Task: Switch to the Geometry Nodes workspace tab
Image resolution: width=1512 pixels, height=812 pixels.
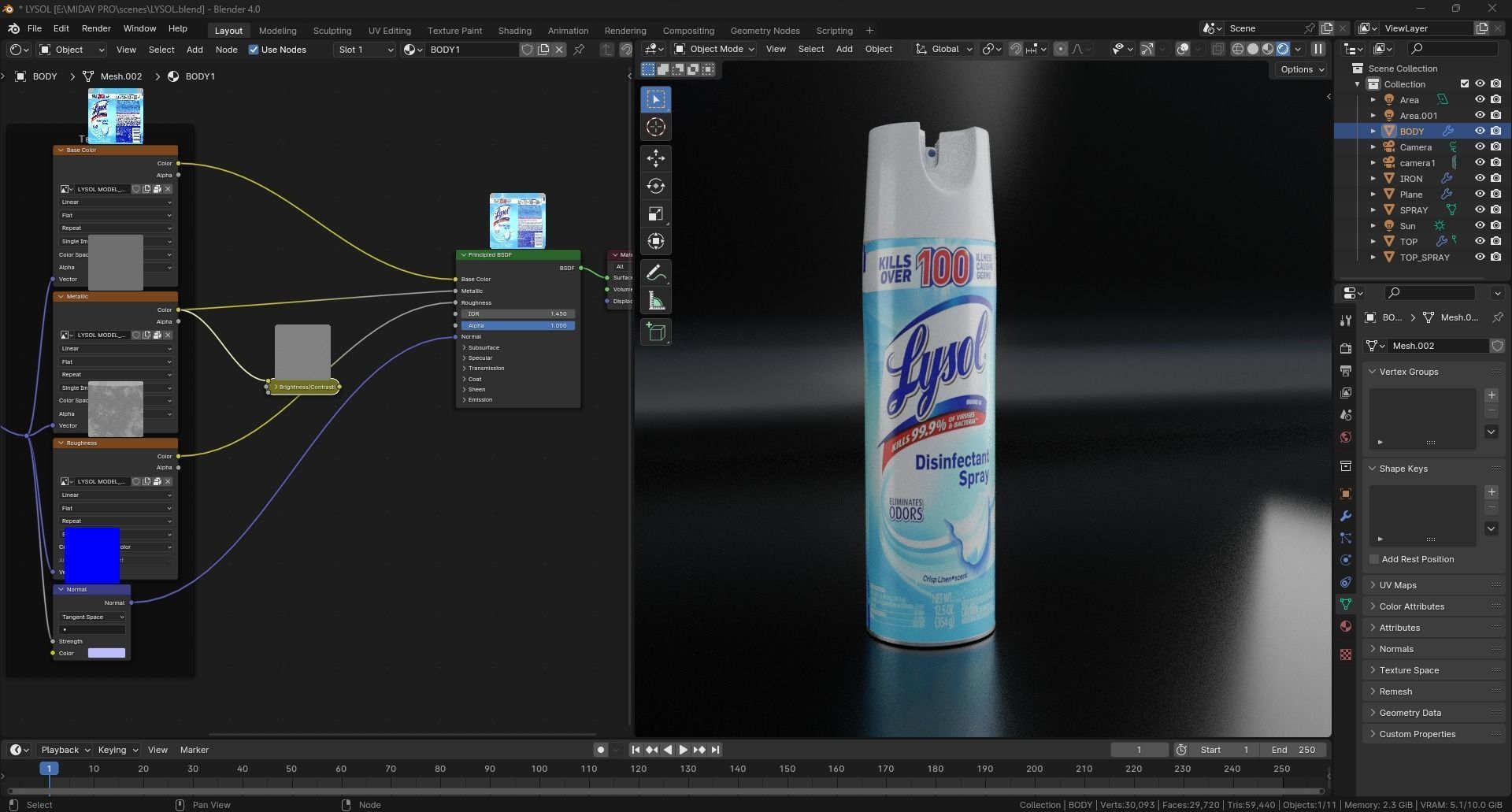Action: tap(765, 31)
